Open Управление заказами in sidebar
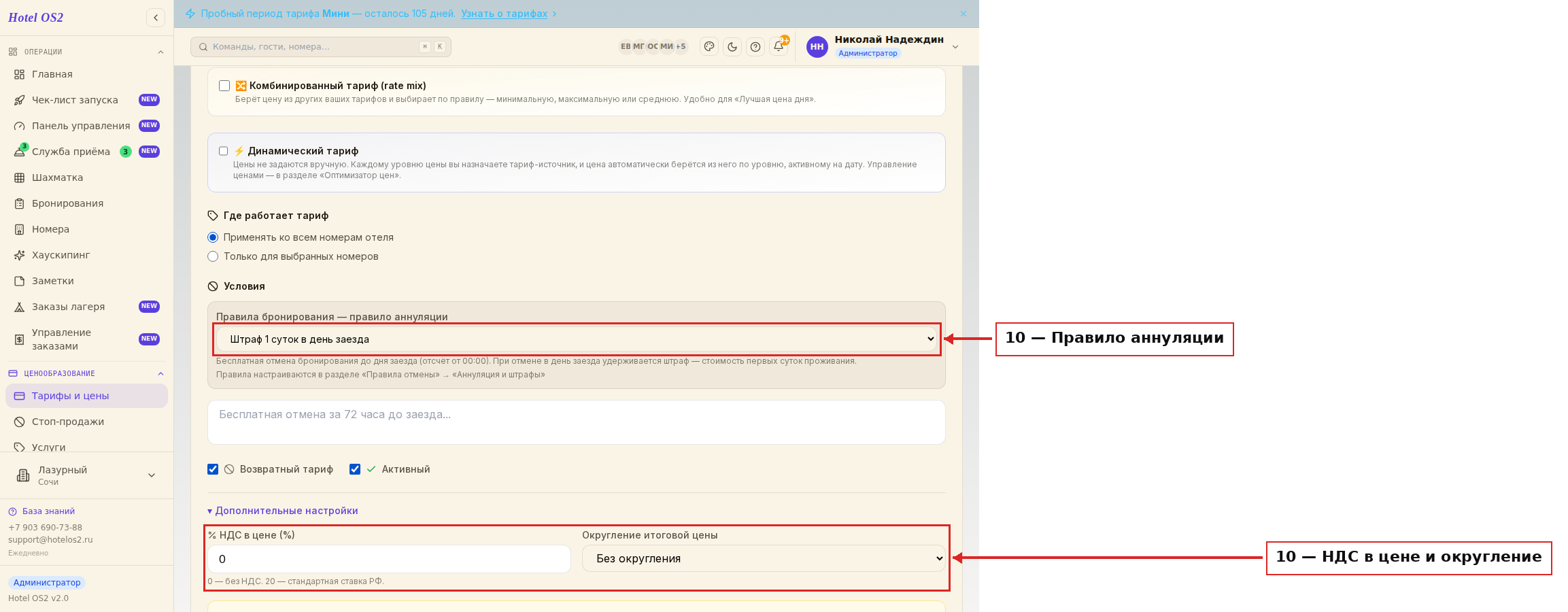The image size is (1568, 612). [86, 339]
